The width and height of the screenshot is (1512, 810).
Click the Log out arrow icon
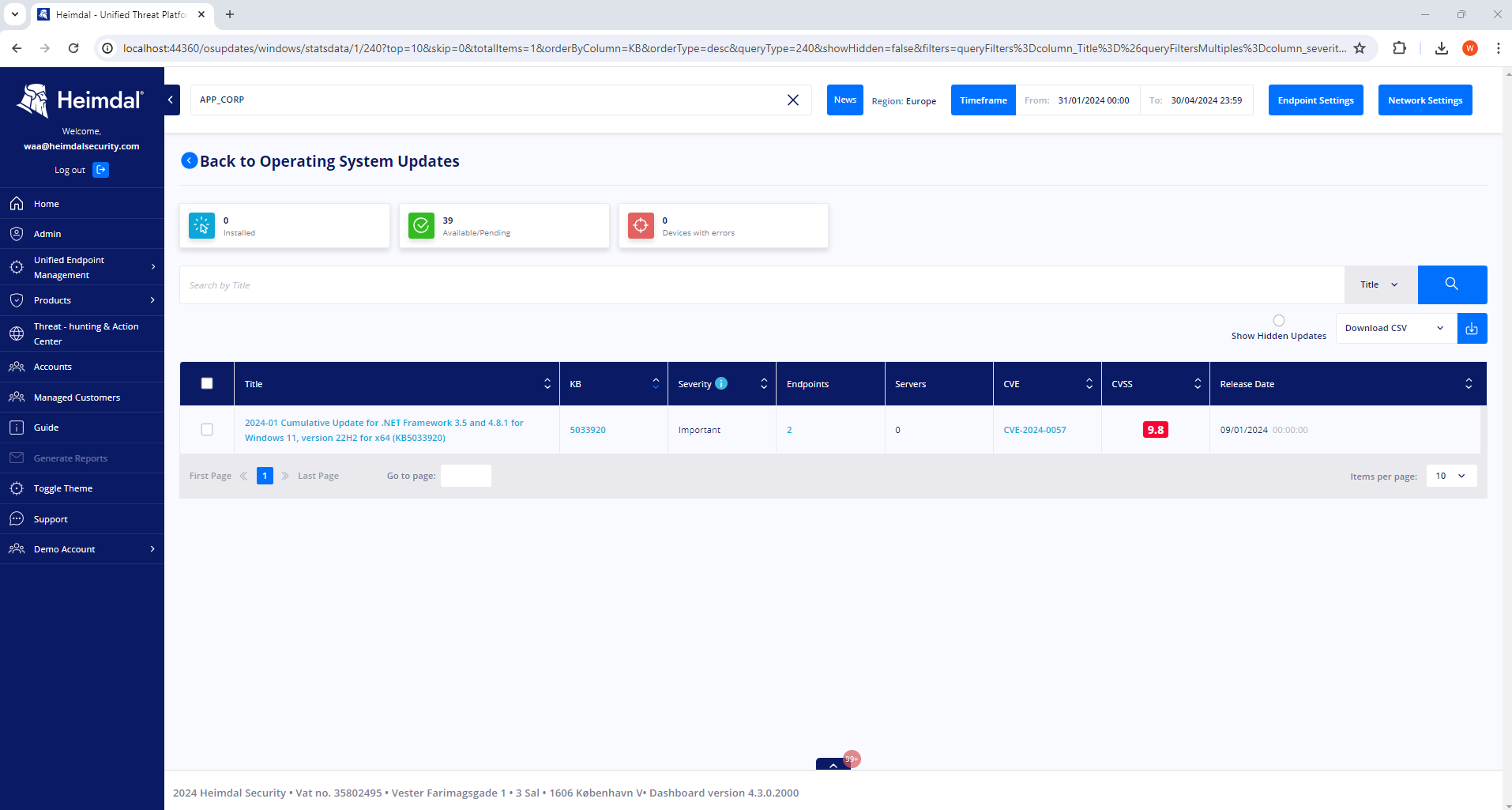[x=101, y=170]
